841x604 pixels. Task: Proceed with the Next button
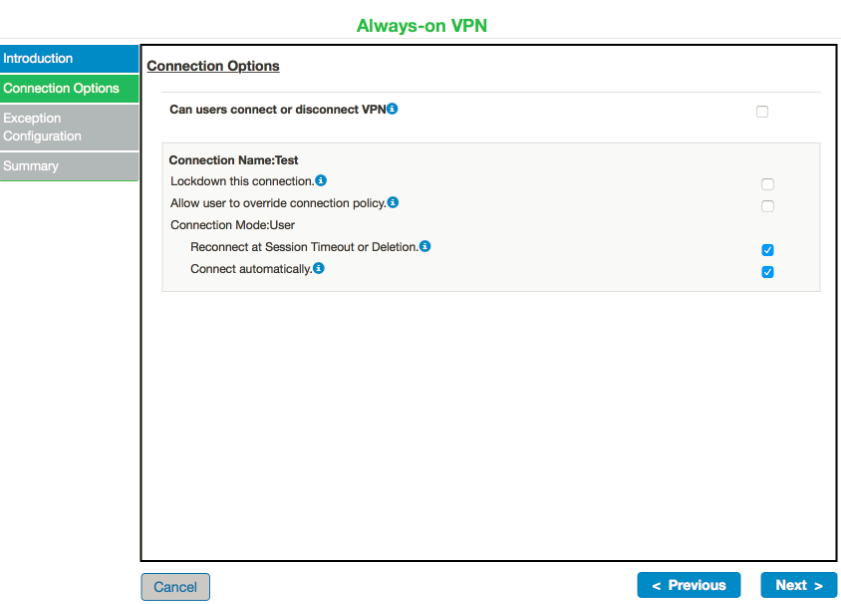[798, 585]
